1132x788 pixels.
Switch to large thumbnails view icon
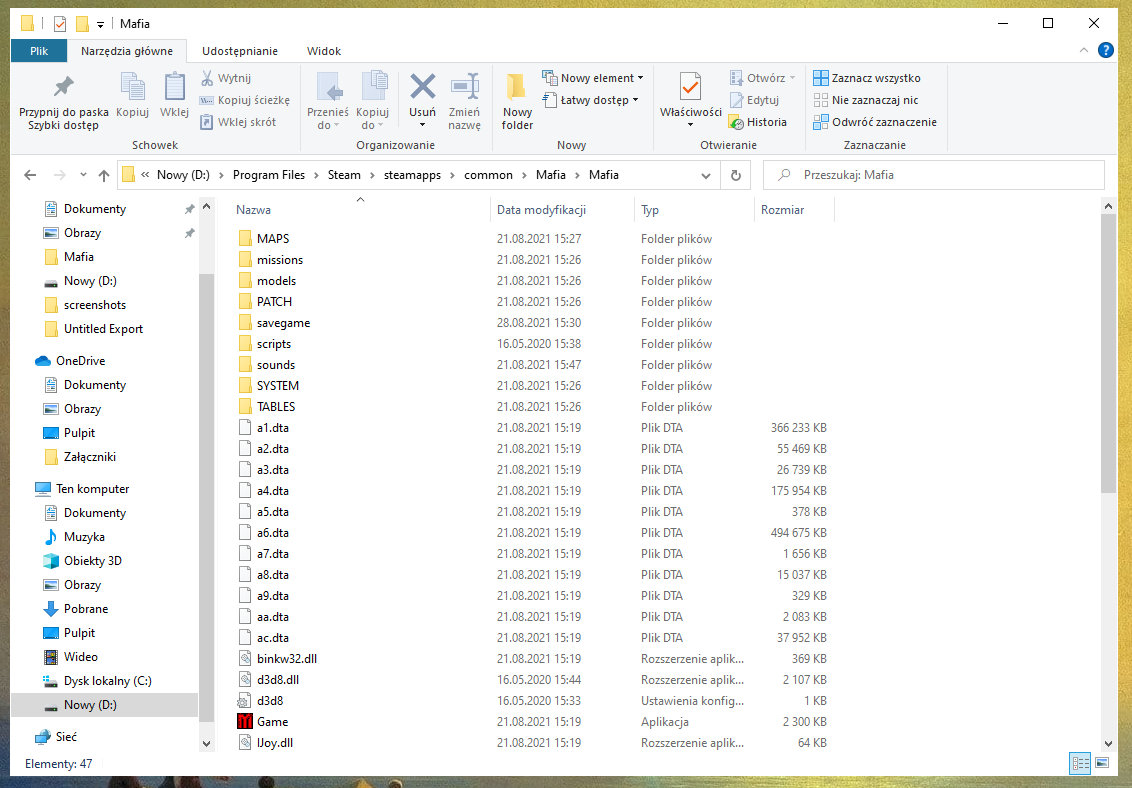(1102, 763)
